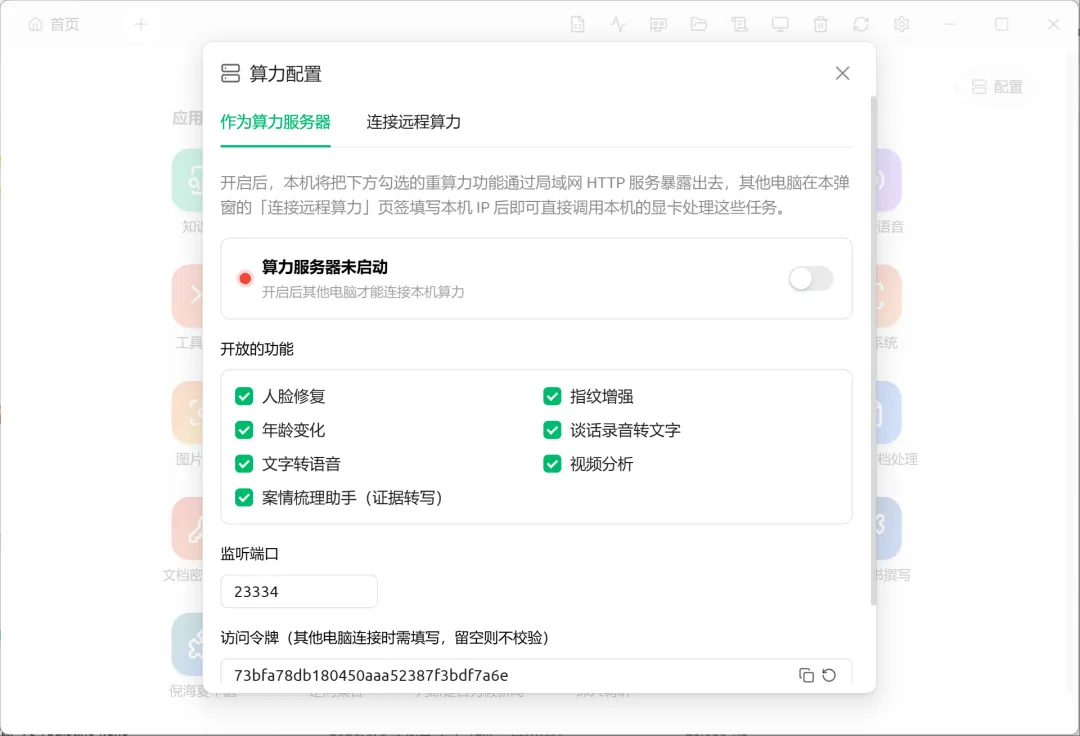Click the 监听端口 field showing 23334
This screenshot has width=1080, height=736.
coord(299,592)
